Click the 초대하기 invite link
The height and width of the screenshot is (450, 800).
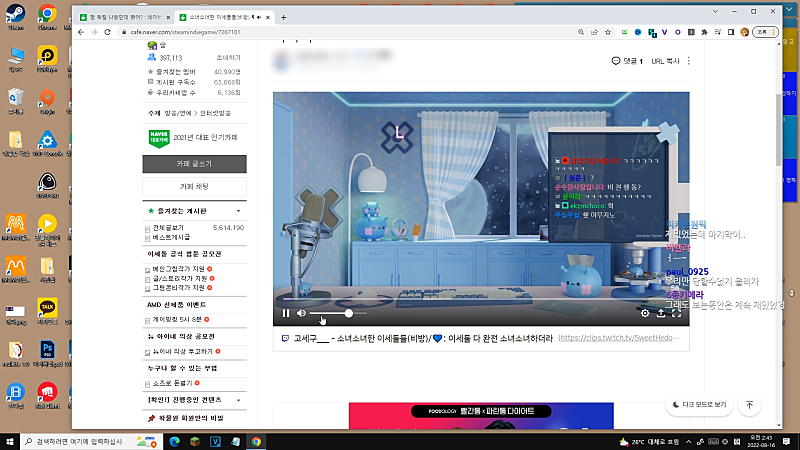tap(228, 58)
